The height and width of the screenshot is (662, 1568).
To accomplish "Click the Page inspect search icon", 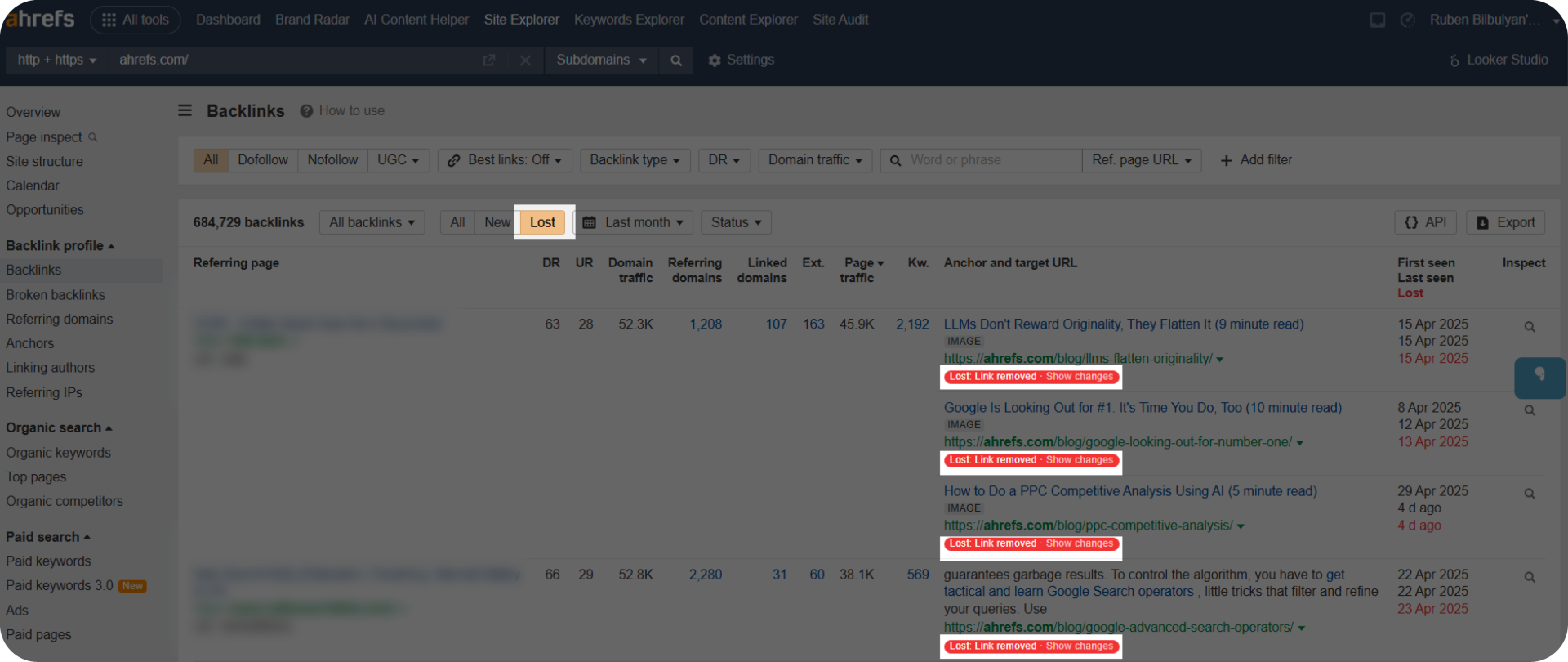I will 92,137.
